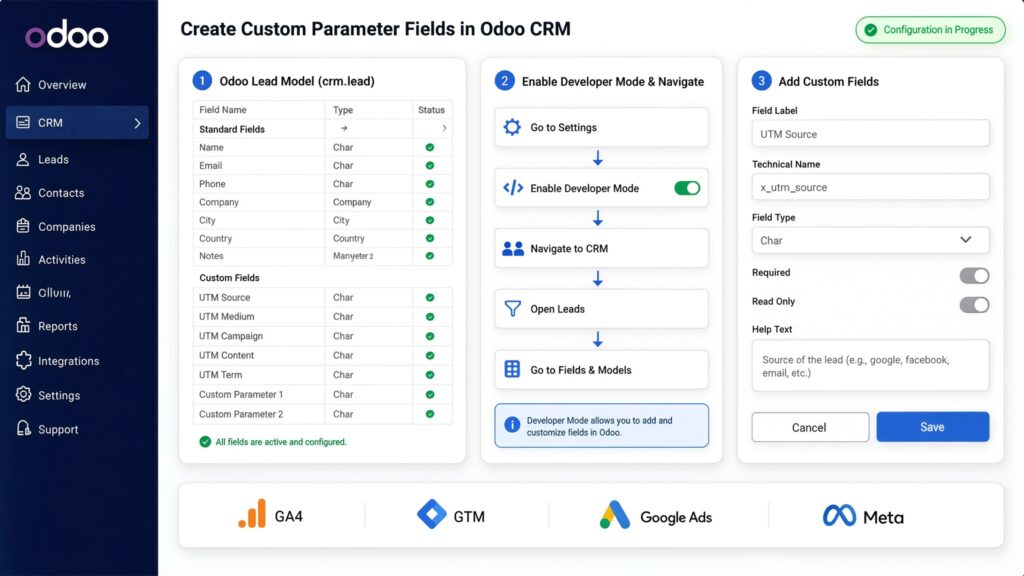Click the Manyeter 2 type cell for Notes
Screen dimensions: 1024x576
coord(369,256)
